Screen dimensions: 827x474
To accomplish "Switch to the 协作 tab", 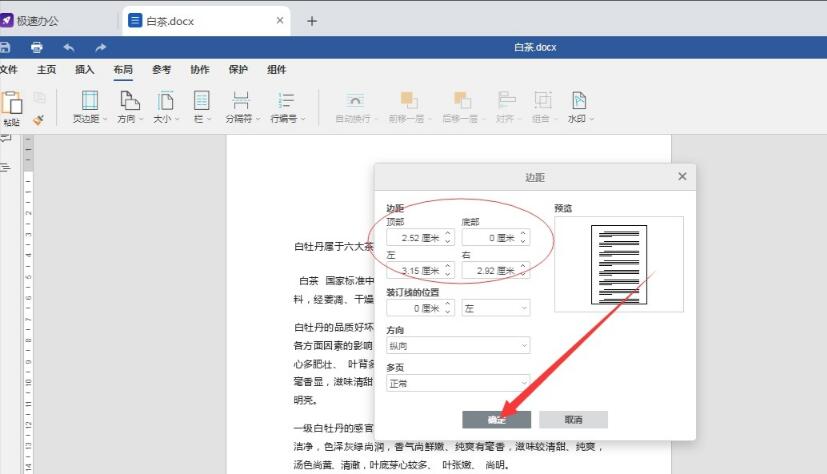I will 200,70.
